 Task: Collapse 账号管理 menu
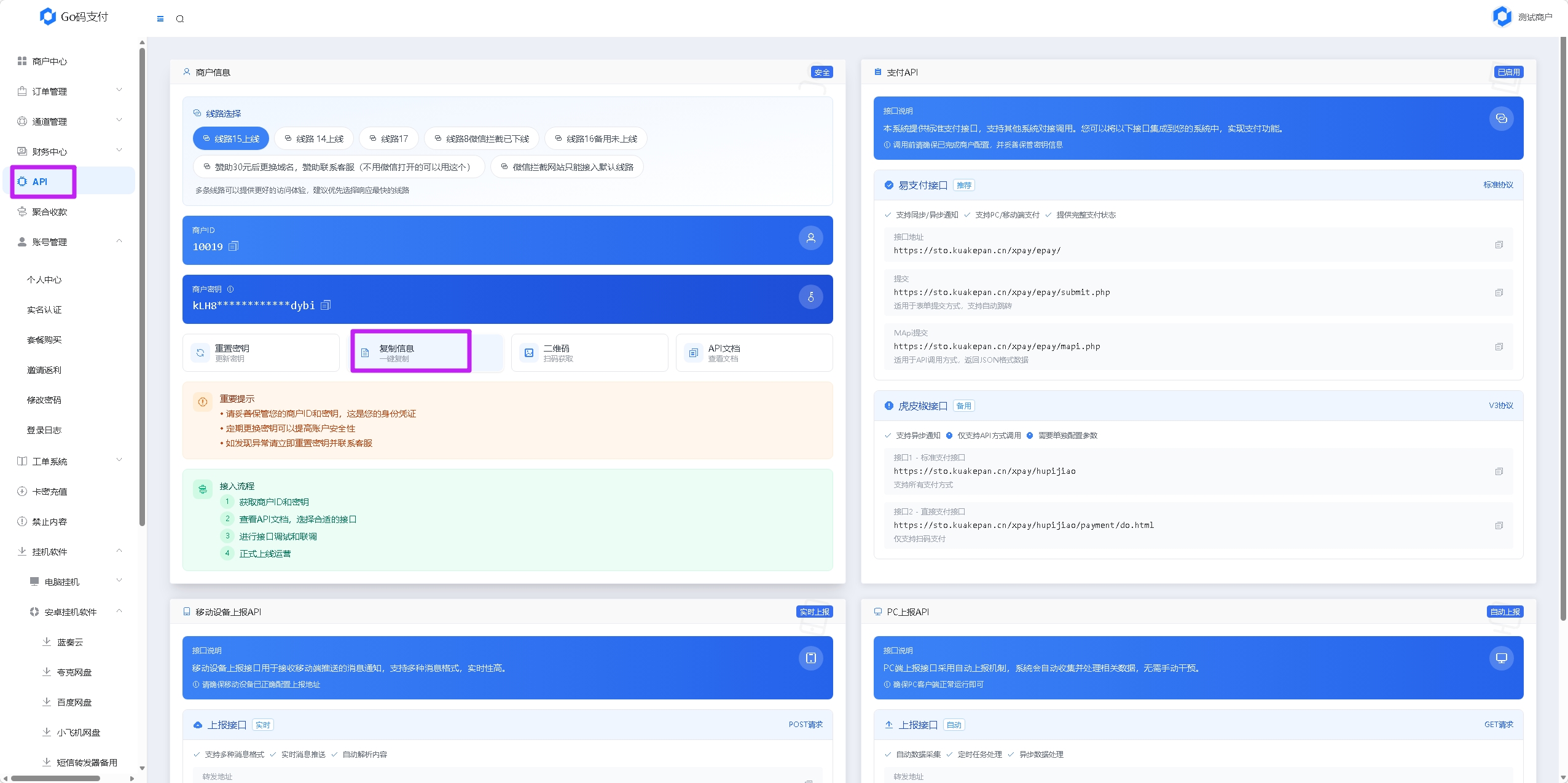[69, 242]
